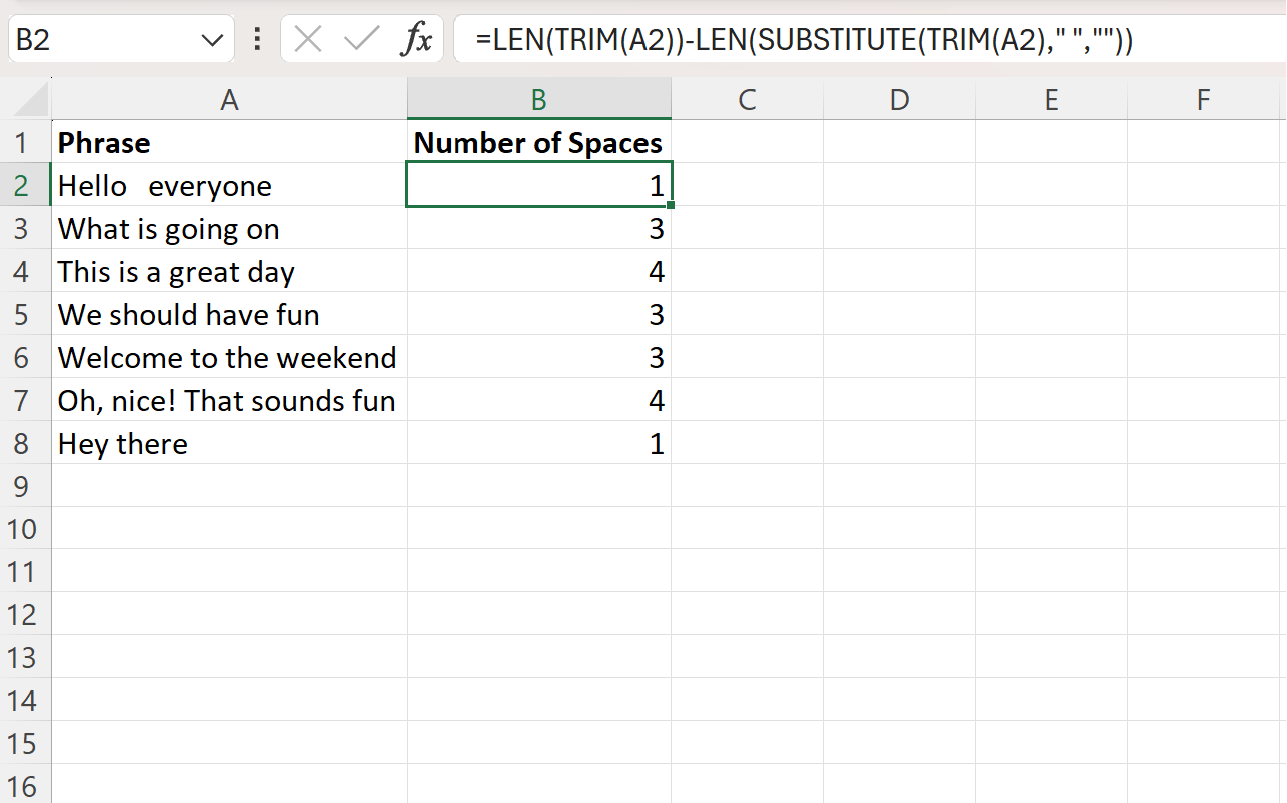
Task: Select the entire column A
Action: 229,99
